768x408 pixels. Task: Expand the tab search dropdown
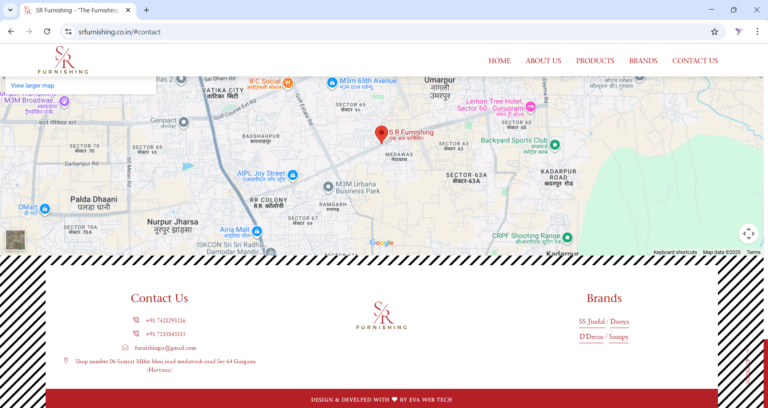(10, 10)
